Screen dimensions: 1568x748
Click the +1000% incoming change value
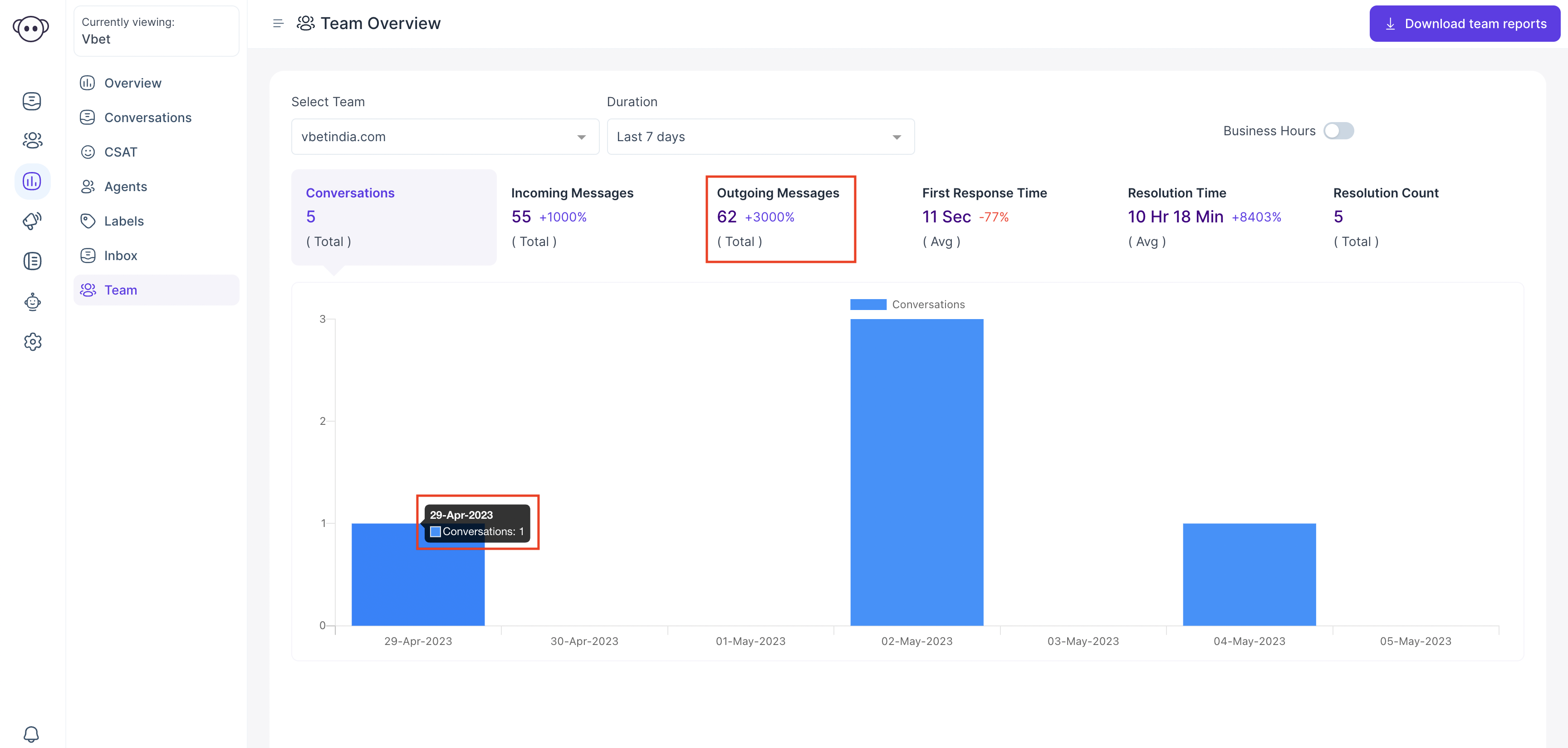(x=563, y=217)
